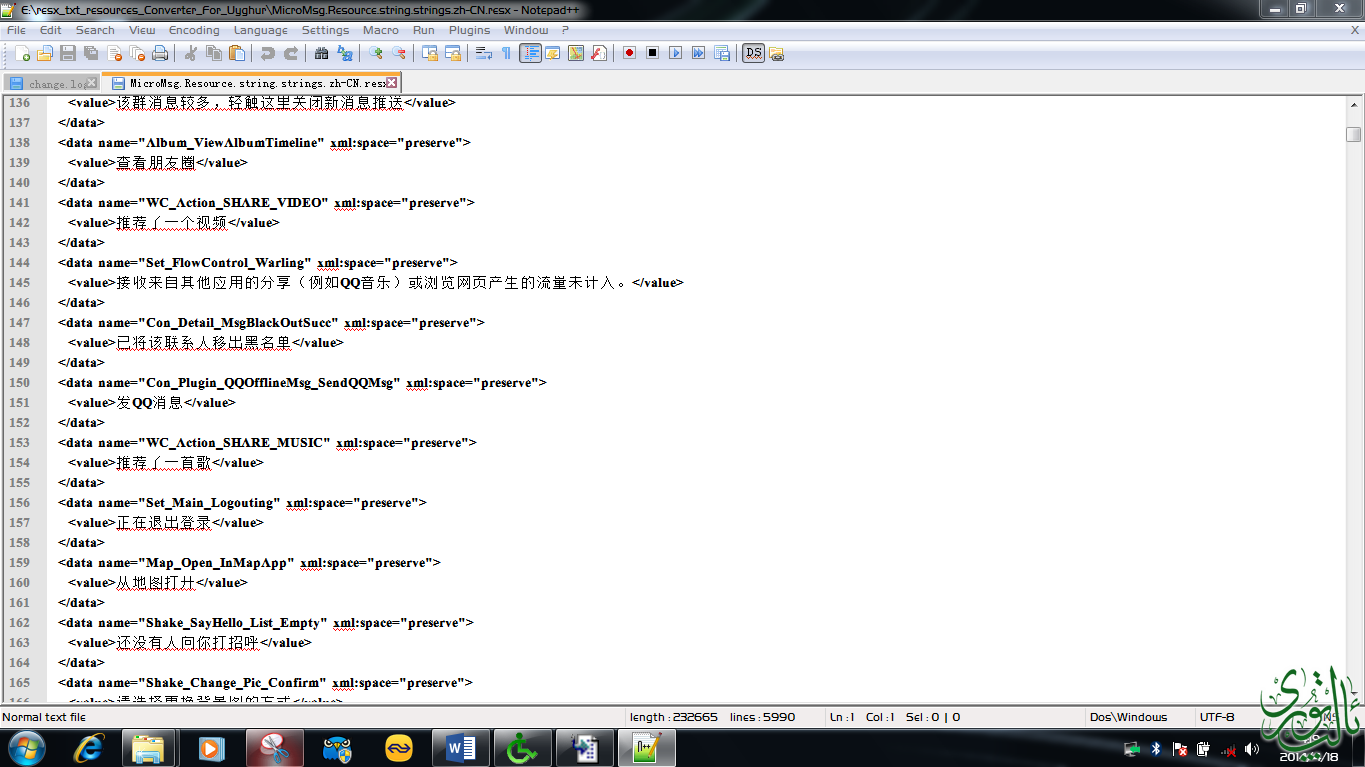Open the File menu
The image size is (1365, 767).
pos(16,30)
